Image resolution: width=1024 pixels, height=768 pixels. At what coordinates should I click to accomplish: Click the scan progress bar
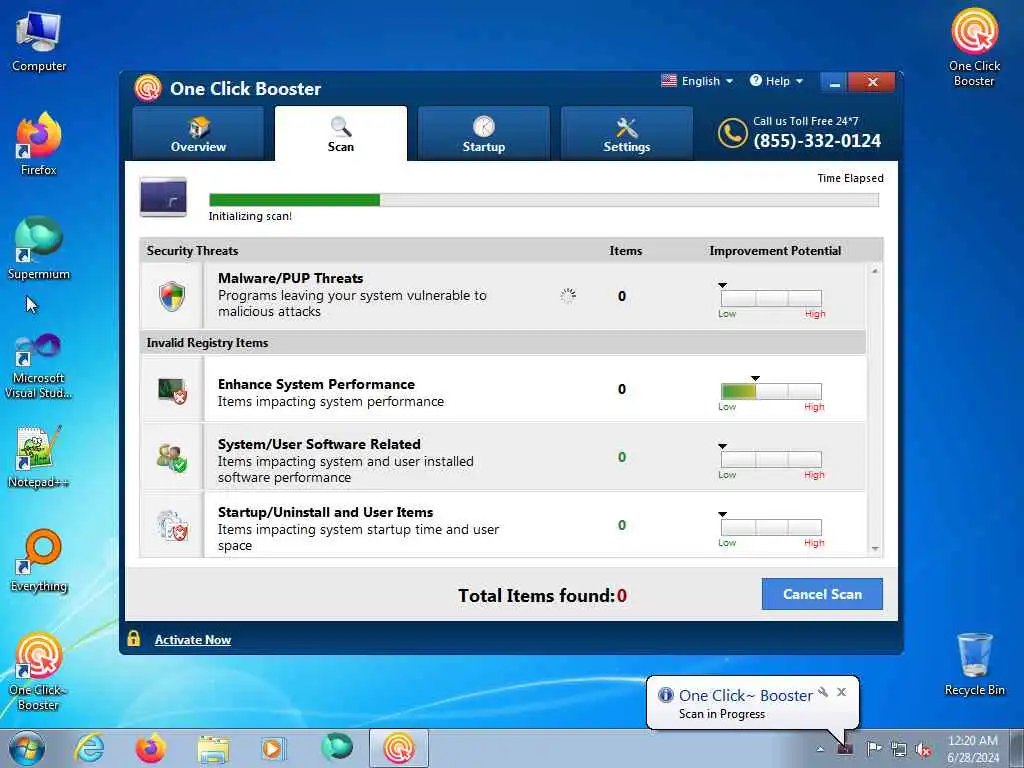coord(543,200)
